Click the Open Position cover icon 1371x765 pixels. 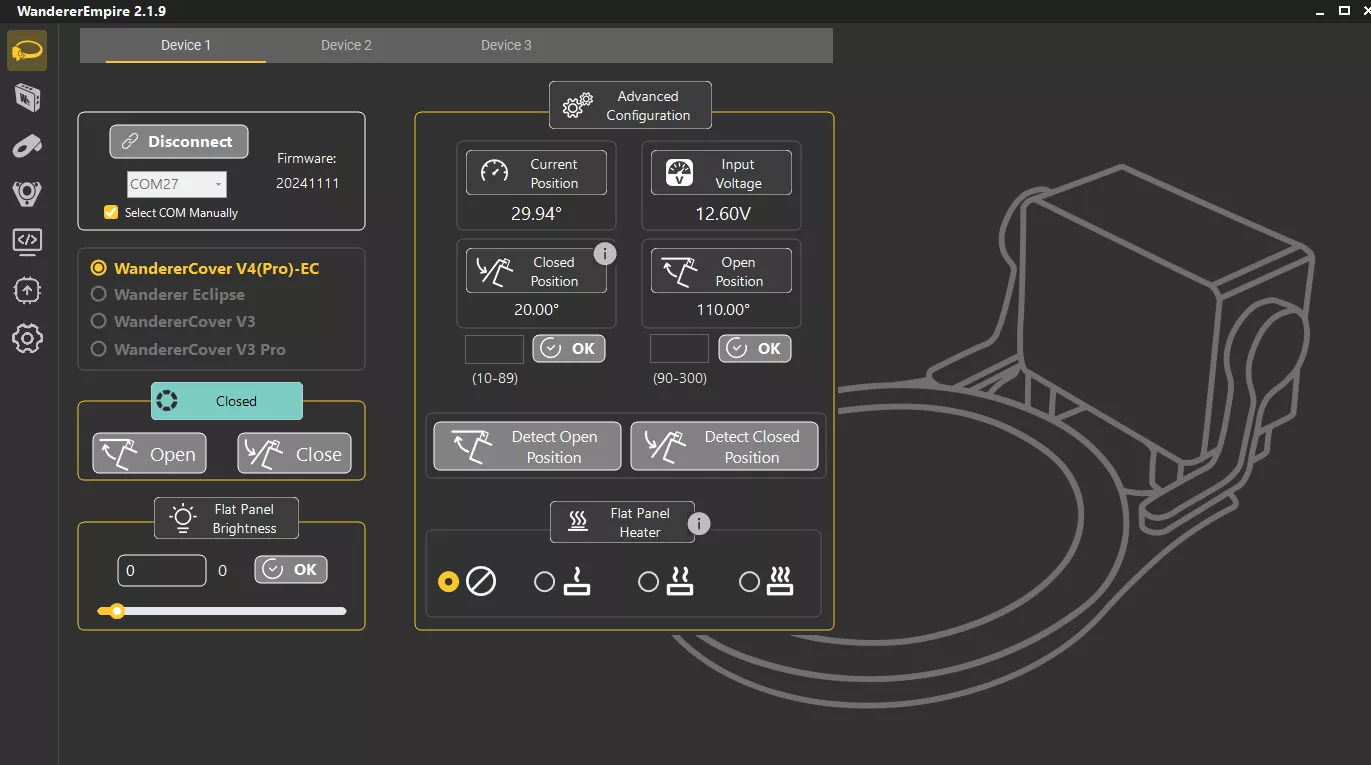coord(680,270)
